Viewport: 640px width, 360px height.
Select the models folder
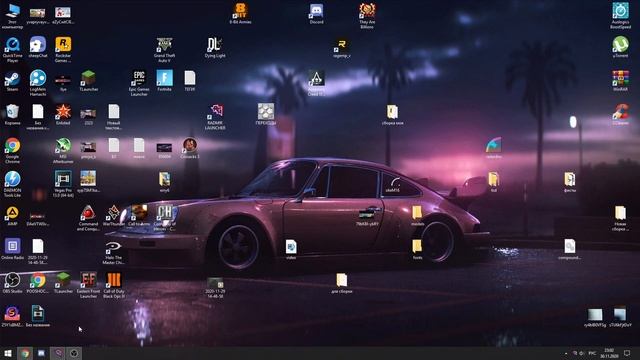(x=417, y=216)
